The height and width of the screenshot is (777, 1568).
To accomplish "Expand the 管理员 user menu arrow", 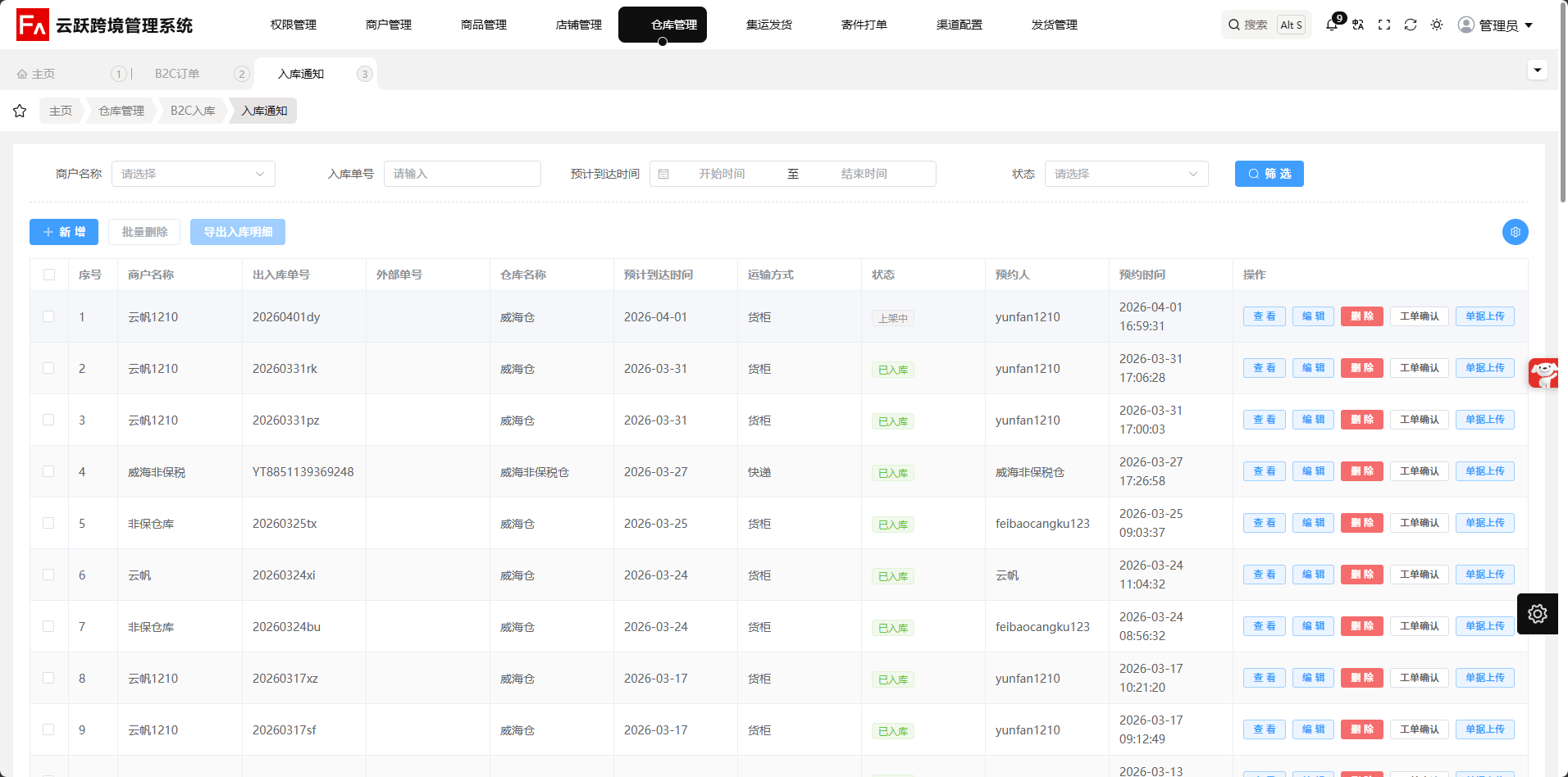I will tap(1529, 25).
